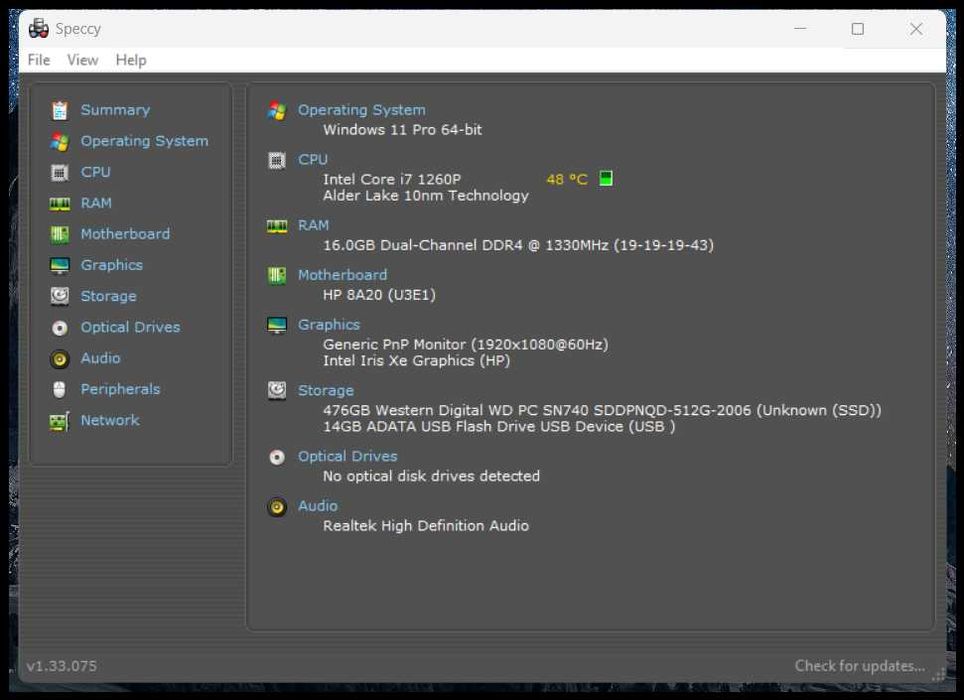Viewport: 964px width, 700px height.
Task: Click the Network card icon in sidebar
Action: [60, 422]
